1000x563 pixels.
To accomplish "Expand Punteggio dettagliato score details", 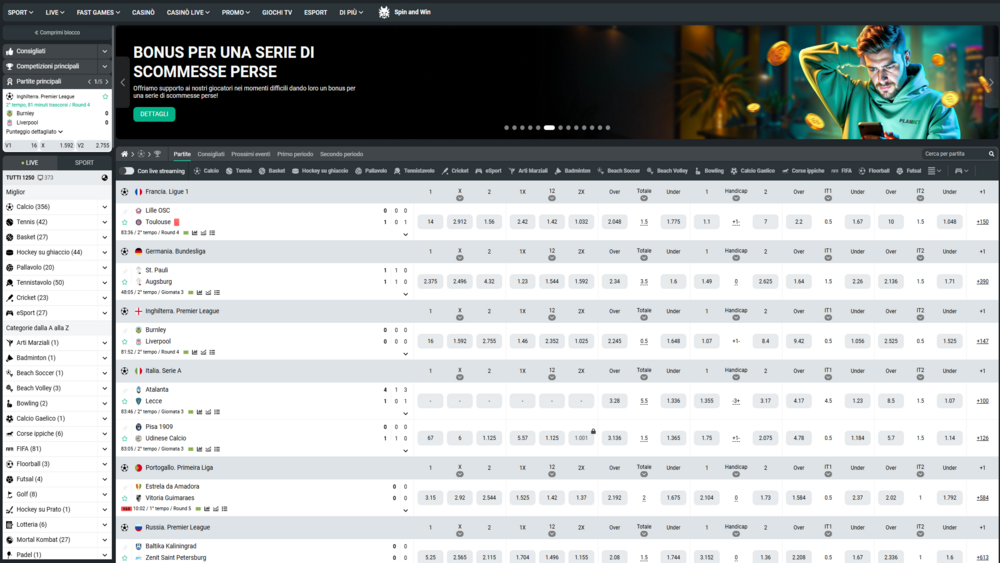I will point(34,132).
